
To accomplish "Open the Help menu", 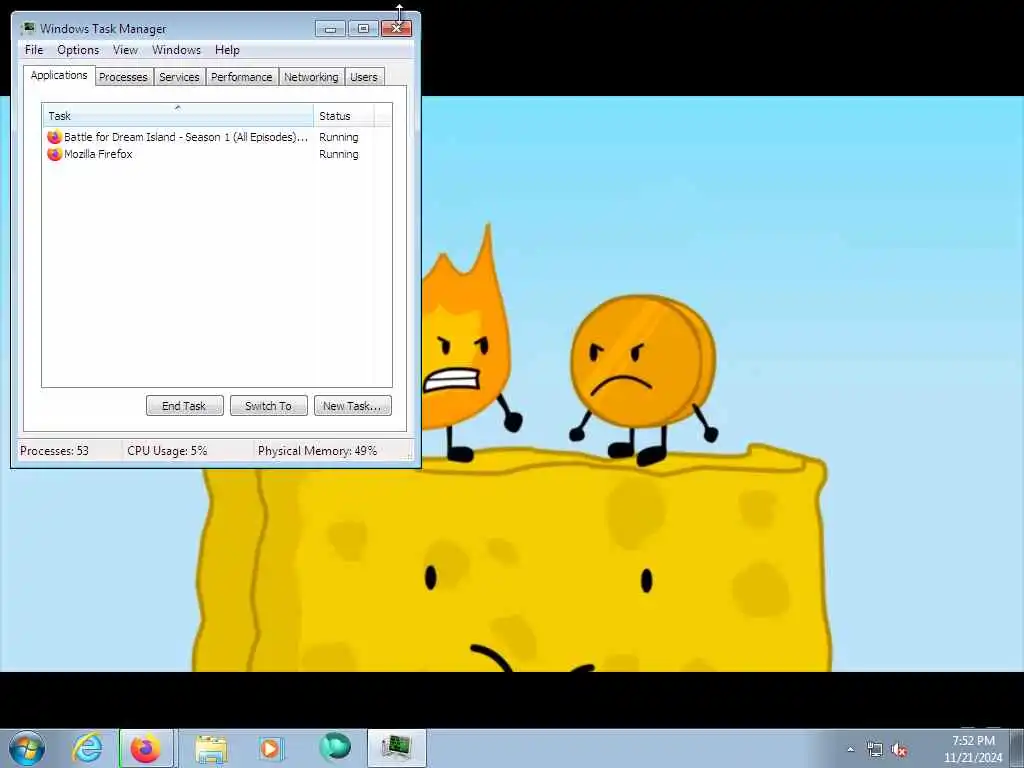I will coord(227,50).
